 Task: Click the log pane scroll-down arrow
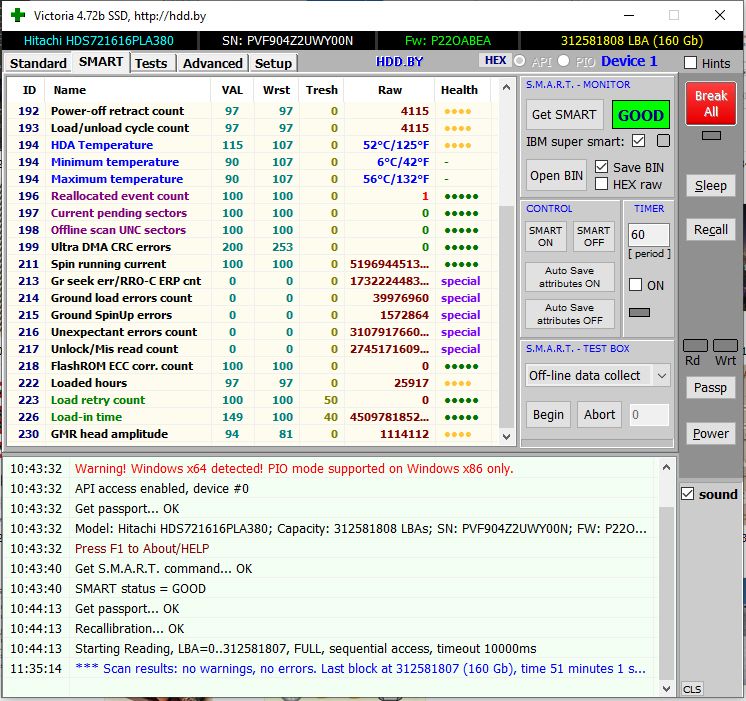point(667,689)
